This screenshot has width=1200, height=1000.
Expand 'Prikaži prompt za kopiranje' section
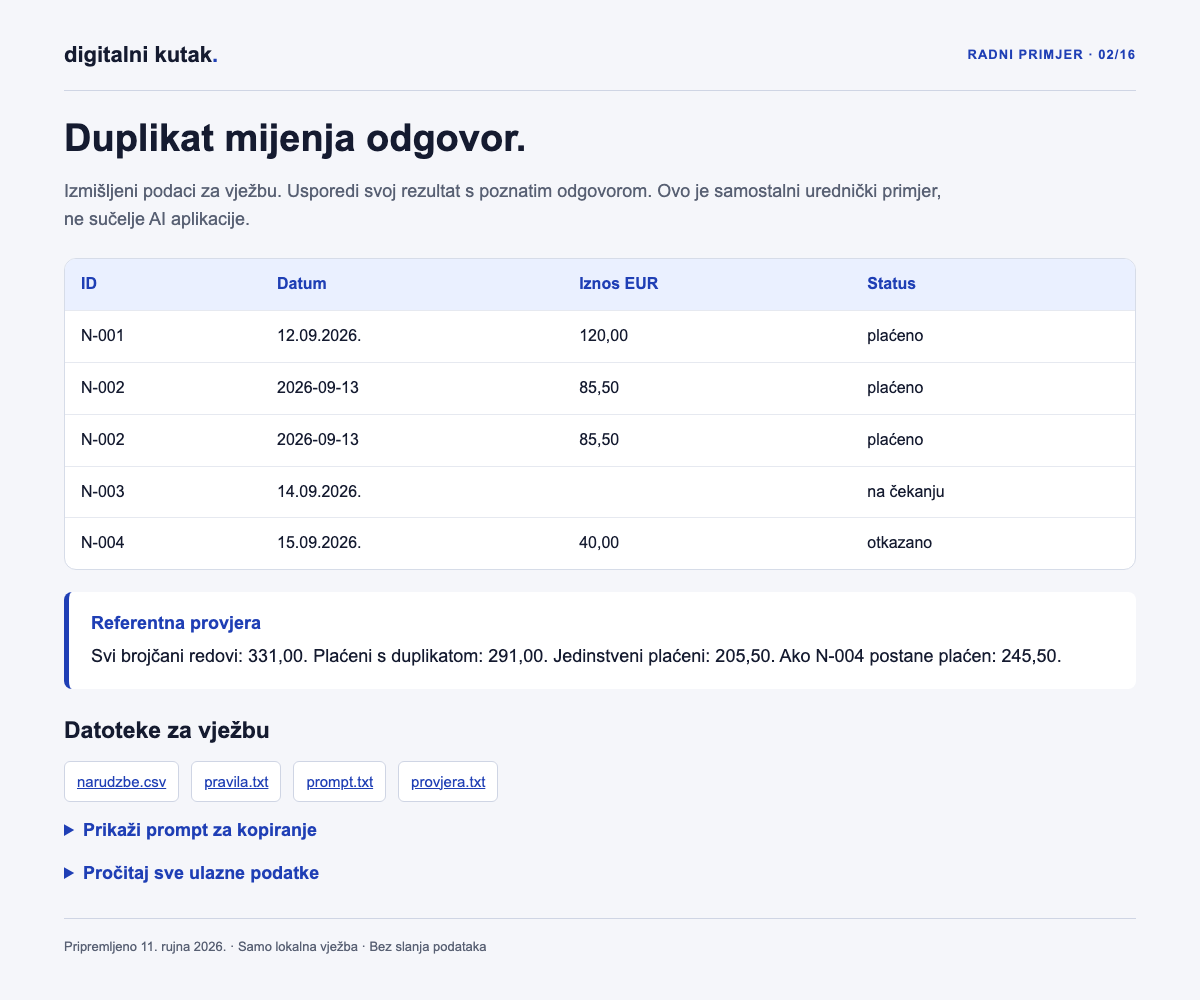191,830
